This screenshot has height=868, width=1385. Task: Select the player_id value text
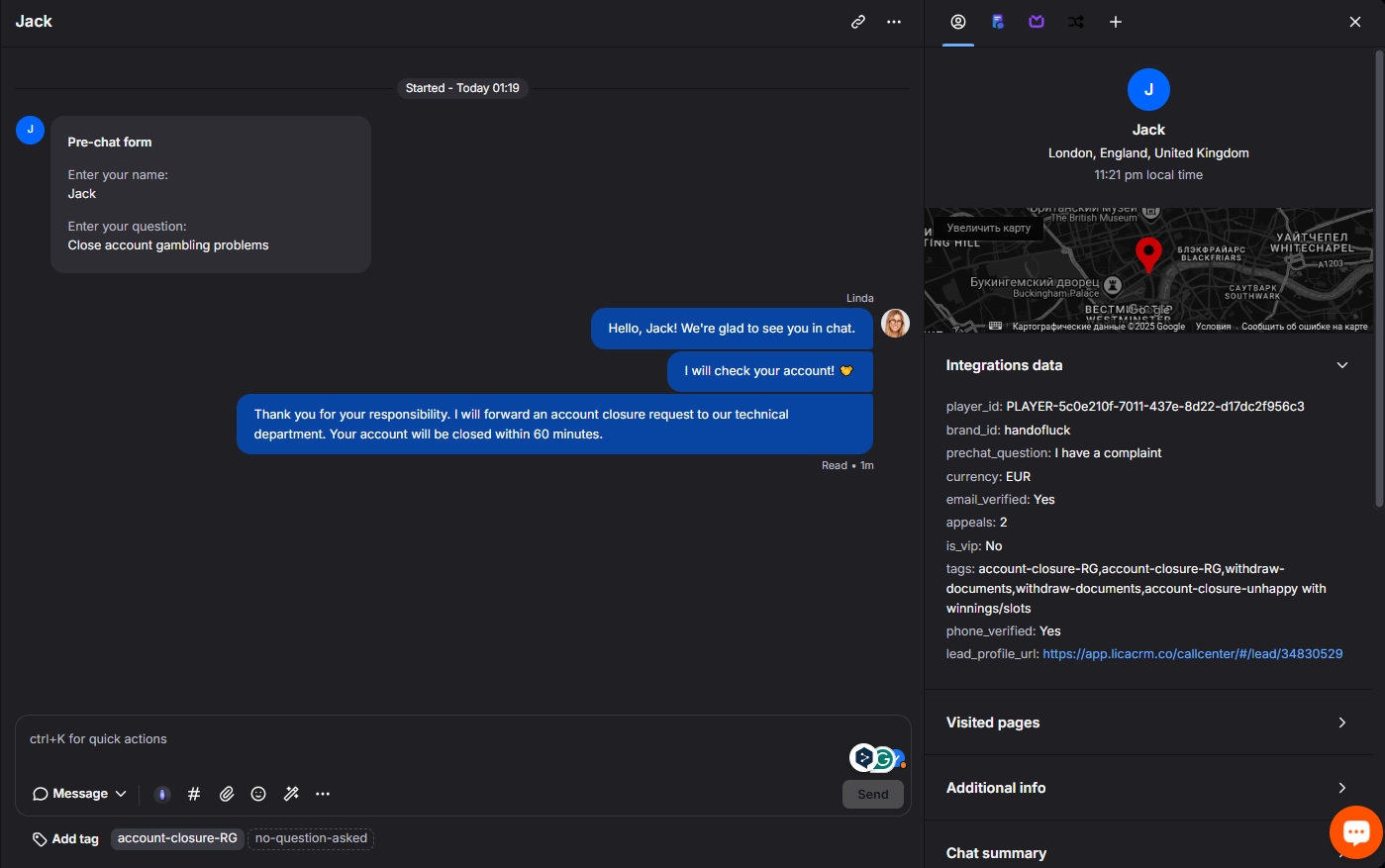point(1155,407)
